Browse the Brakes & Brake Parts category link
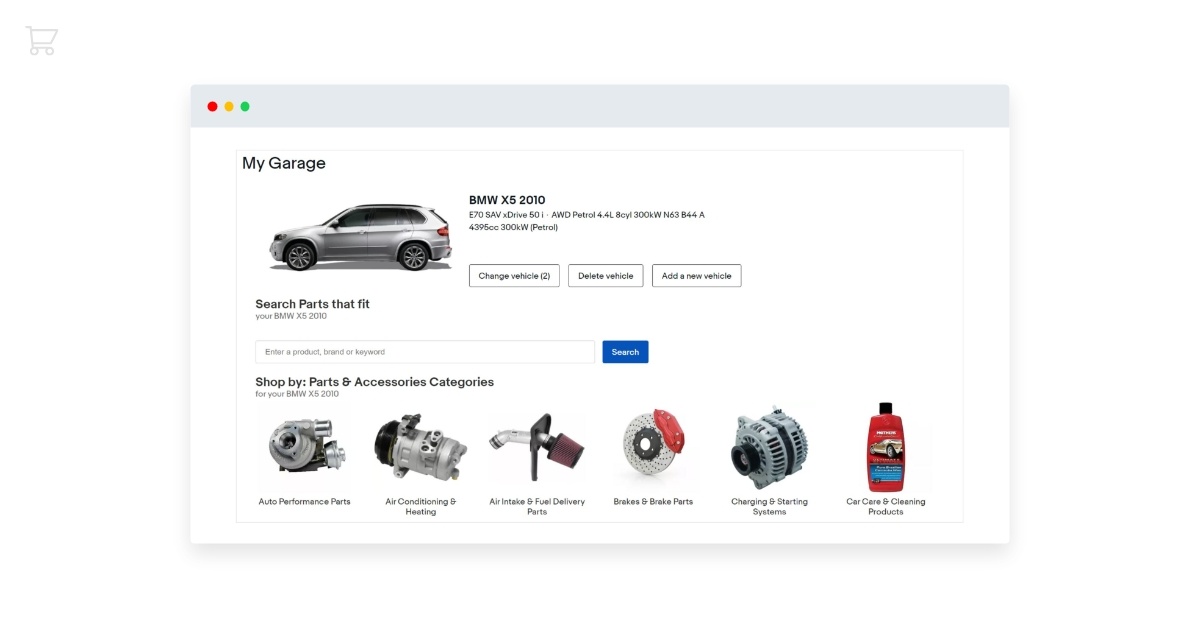This screenshot has width=1200, height=628. click(654, 500)
